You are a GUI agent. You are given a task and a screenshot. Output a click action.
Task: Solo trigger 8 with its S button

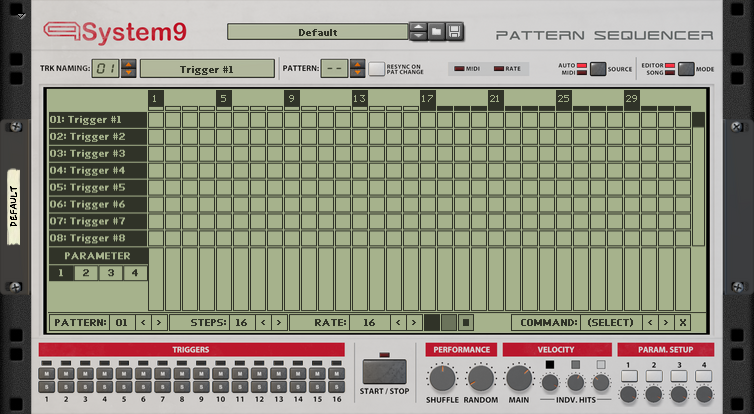(182, 387)
